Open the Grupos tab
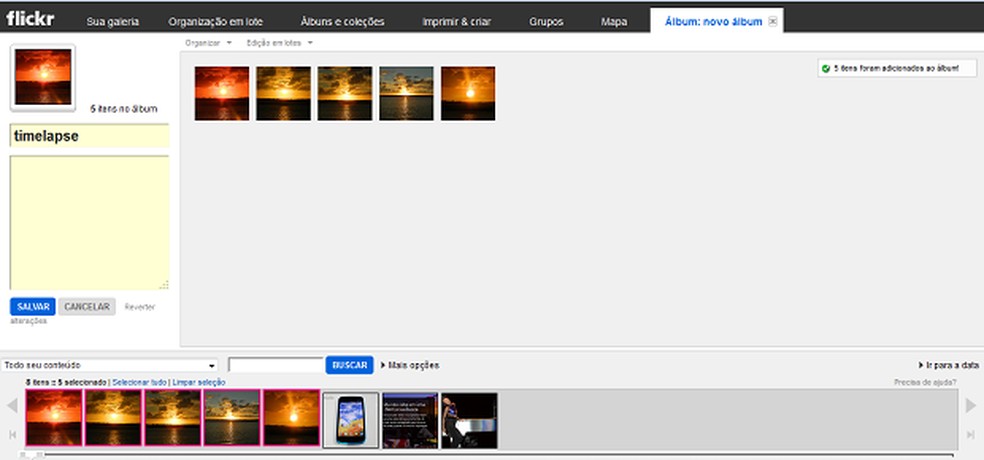 [546, 22]
